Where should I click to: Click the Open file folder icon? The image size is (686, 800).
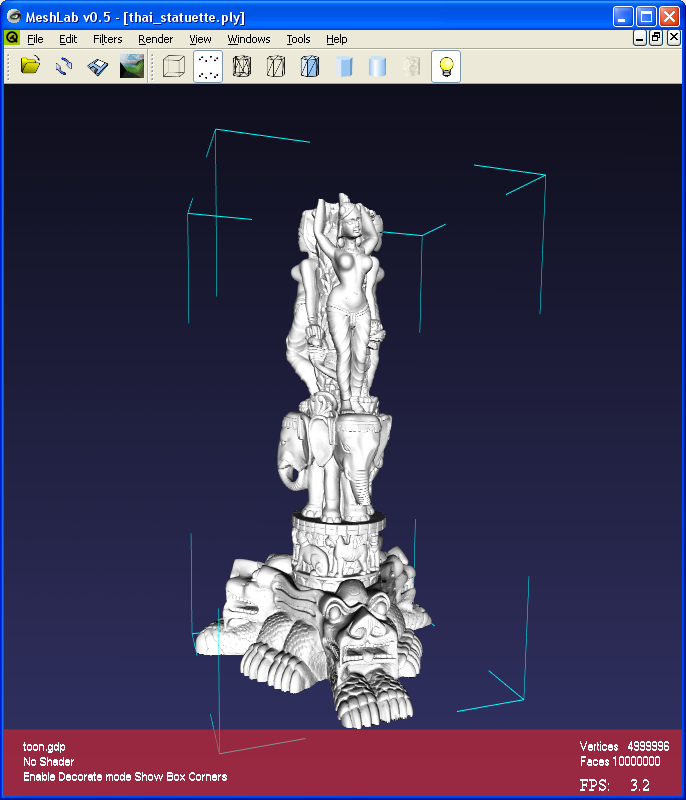click(30, 67)
